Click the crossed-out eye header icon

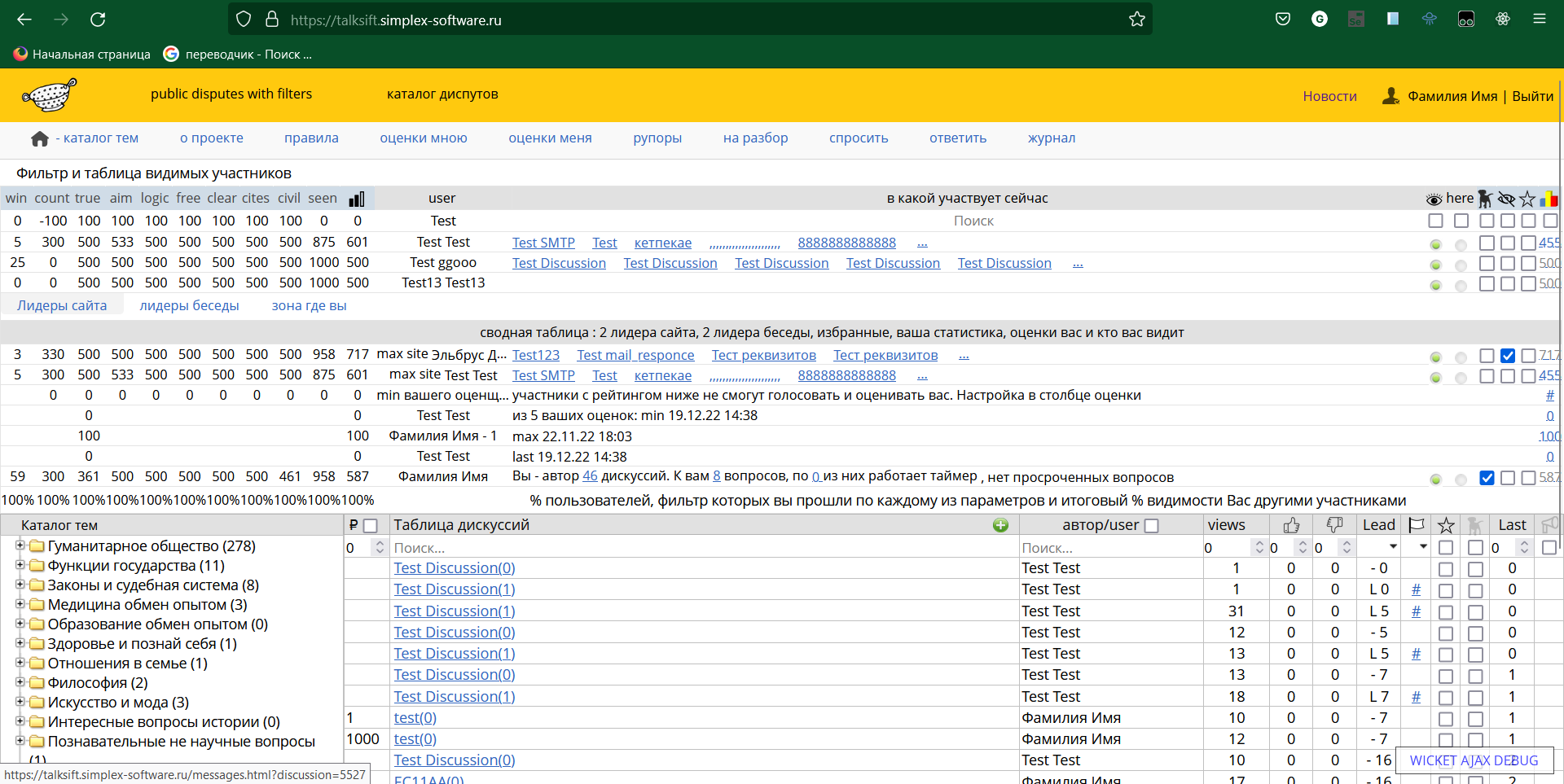pyautogui.click(x=1506, y=199)
